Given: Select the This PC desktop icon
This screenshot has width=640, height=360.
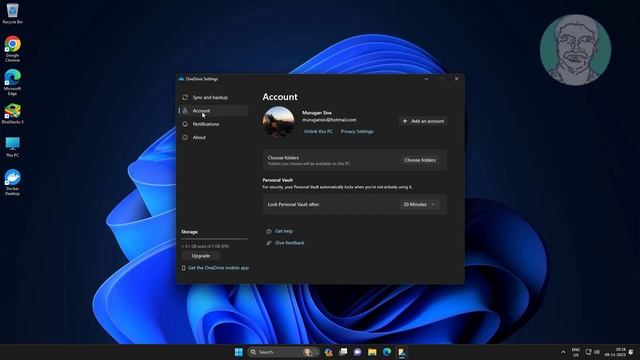Looking at the screenshot, I should [x=12, y=147].
